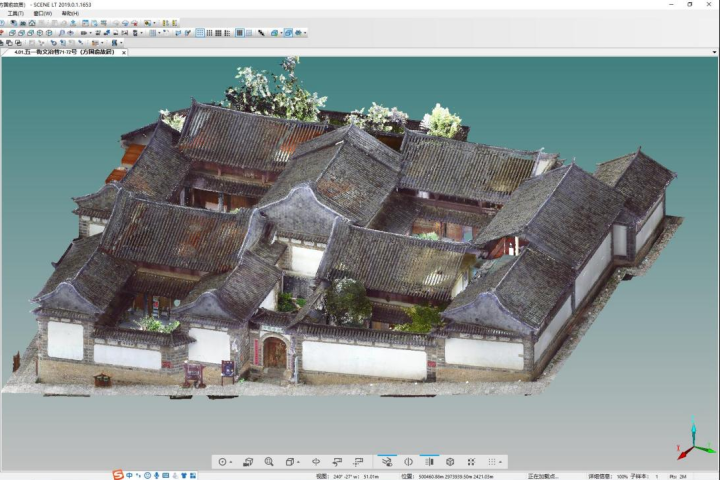The height and width of the screenshot is (480, 720).
Task: Toggle the highlighted clipping visibility icon
Action: pos(387,462)
